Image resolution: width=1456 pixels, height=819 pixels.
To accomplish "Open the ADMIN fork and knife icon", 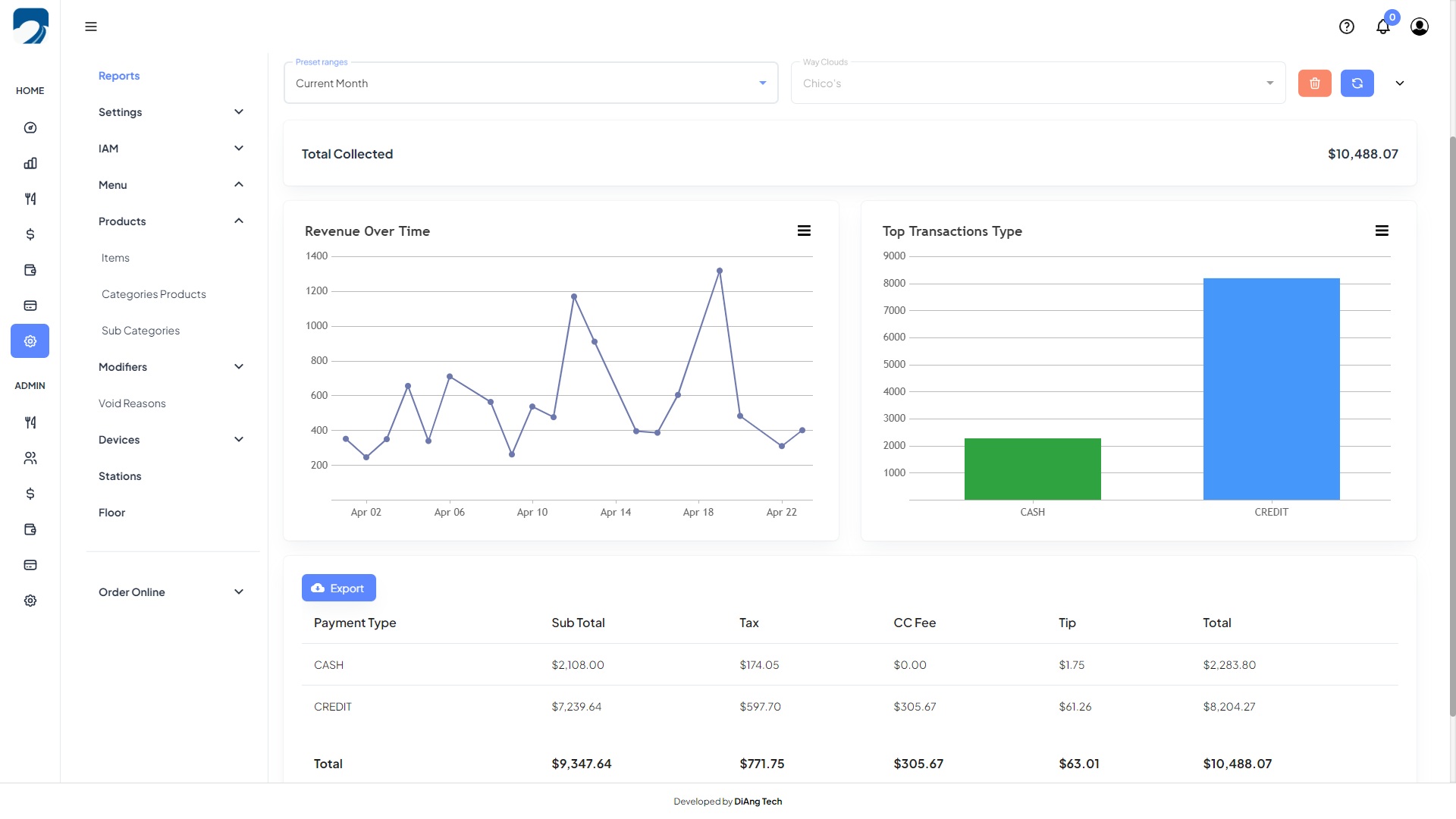I will (x=30, y=422).
